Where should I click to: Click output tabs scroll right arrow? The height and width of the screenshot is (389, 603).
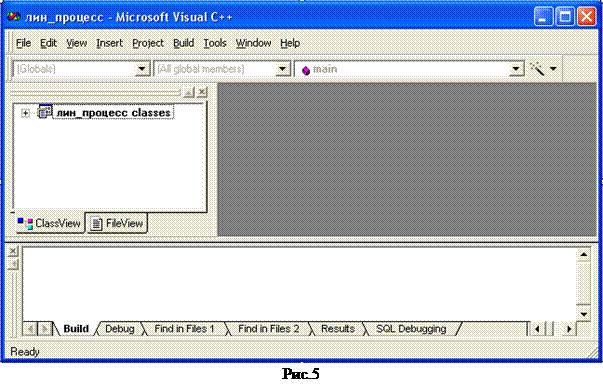click(45, 329)
